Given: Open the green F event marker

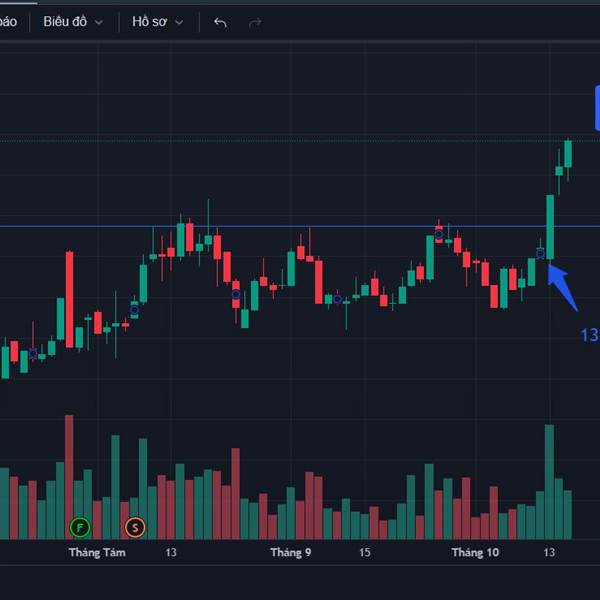Looking at the screenshot, I should click(80, 528).
